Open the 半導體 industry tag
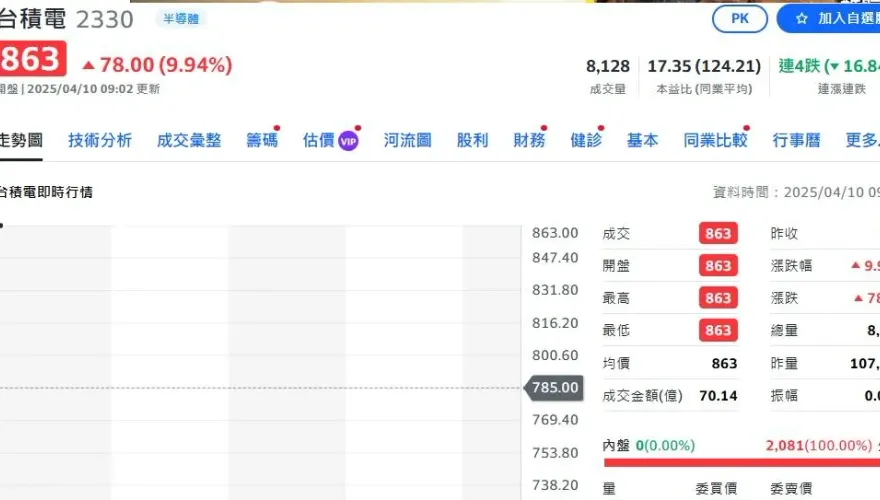This screenshot has height=500, width=880. (x=181, y=19)
